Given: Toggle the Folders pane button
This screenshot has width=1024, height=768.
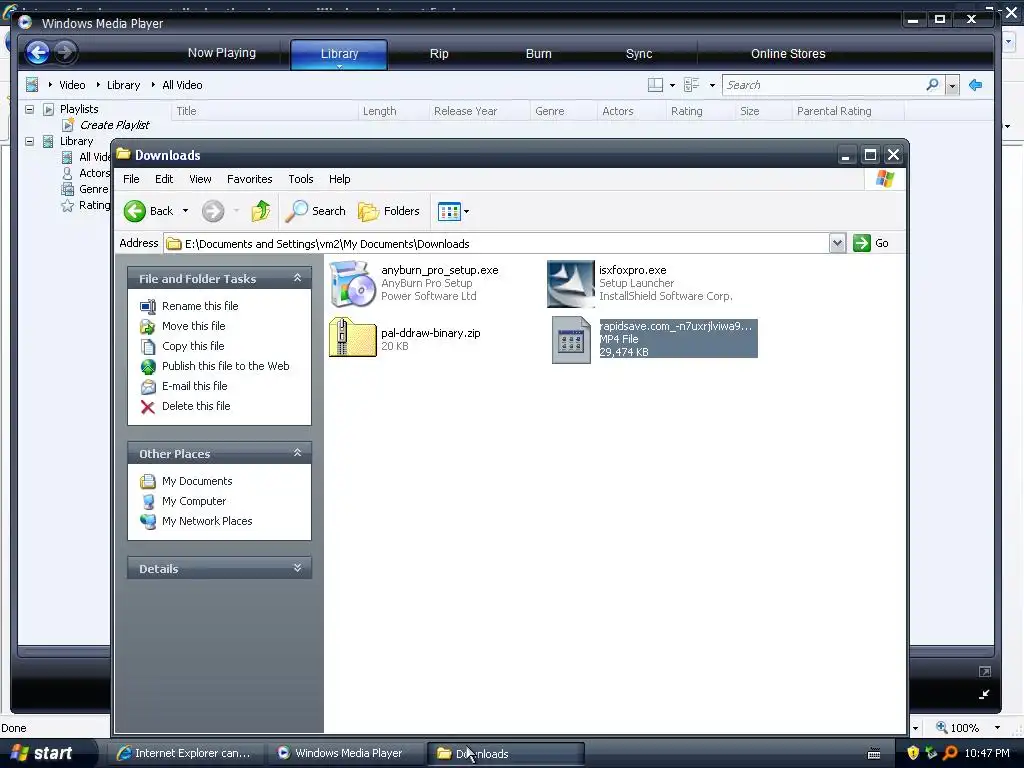Looking at the screenshot, I should 389,211.
